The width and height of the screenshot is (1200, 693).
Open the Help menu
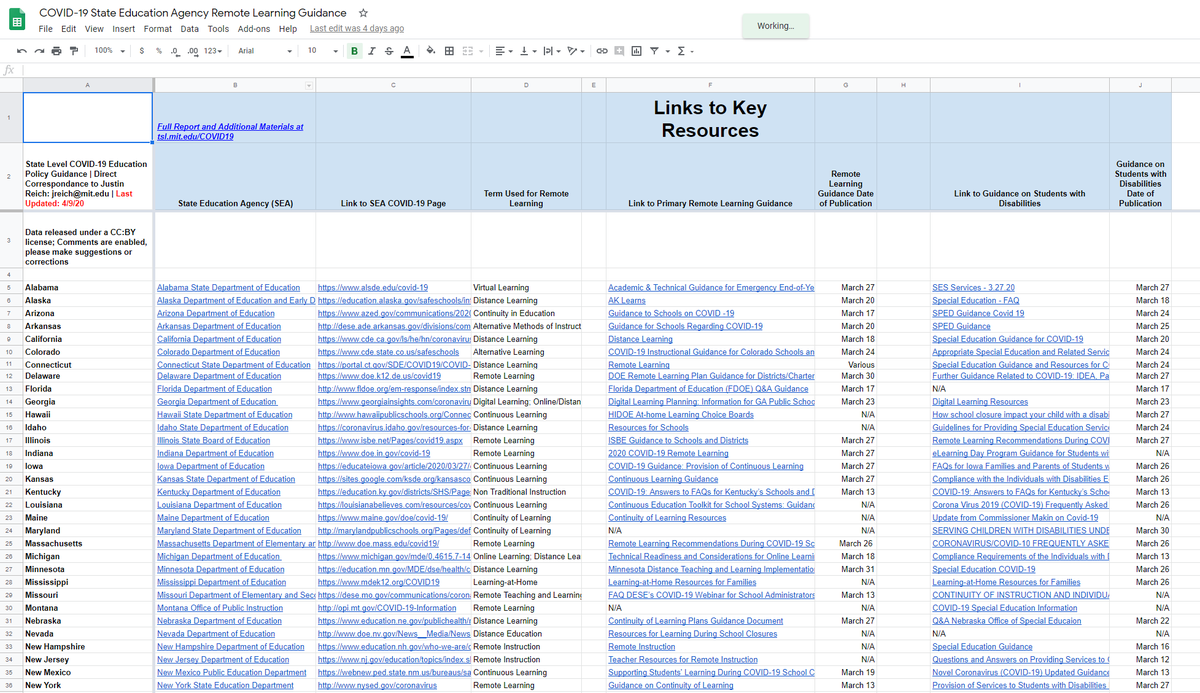pyautogui.click(x=288, y=29)
